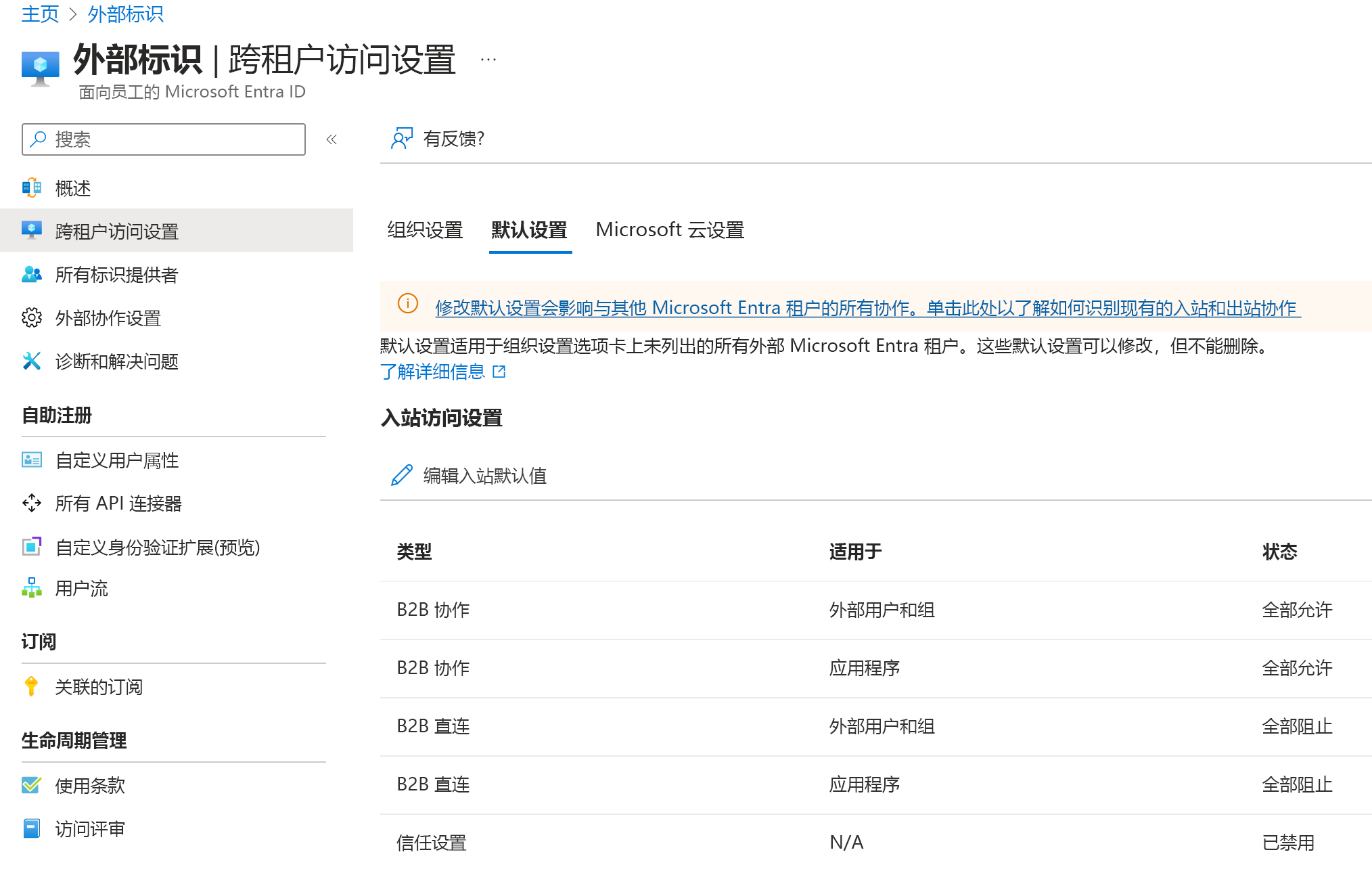Open the 修改默认设置 warning banner link
Viewport: 1372px width, 871px height.
pos(868,308)
